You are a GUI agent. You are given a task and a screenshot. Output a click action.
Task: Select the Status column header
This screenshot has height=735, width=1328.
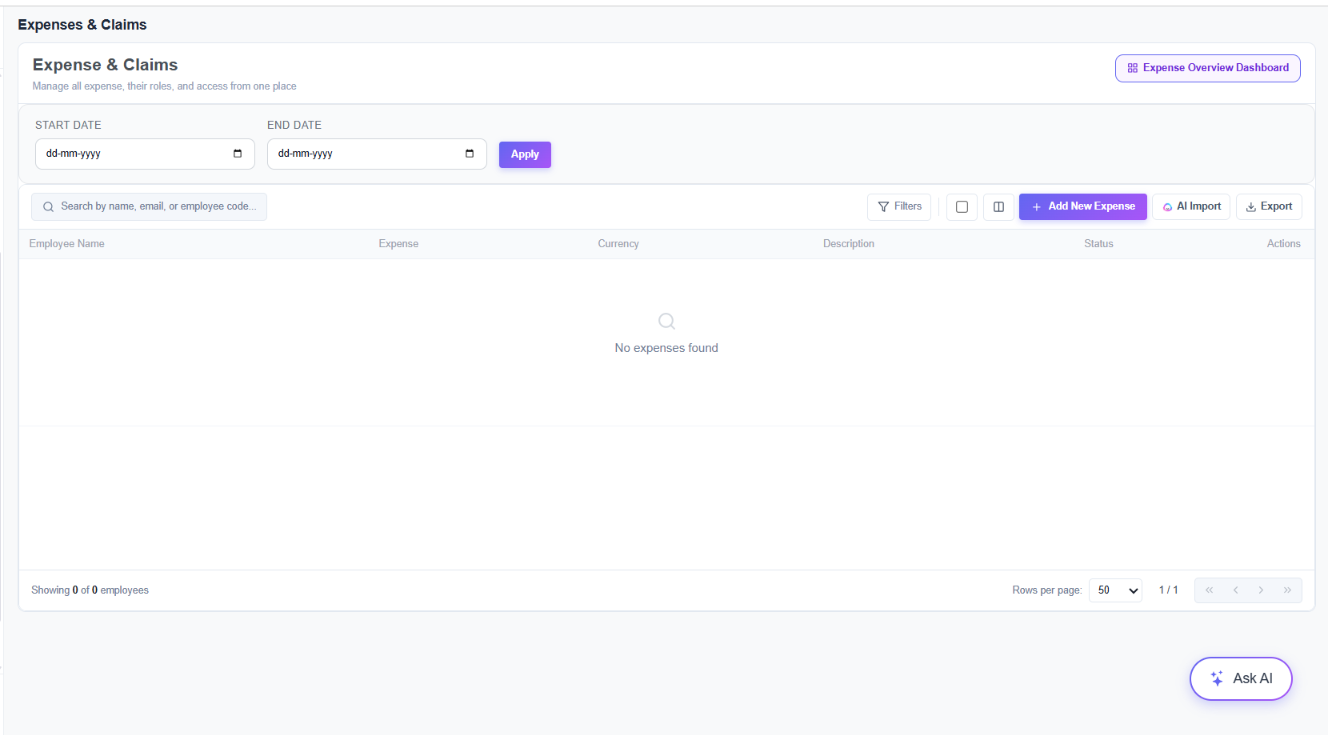(1098, 244)
